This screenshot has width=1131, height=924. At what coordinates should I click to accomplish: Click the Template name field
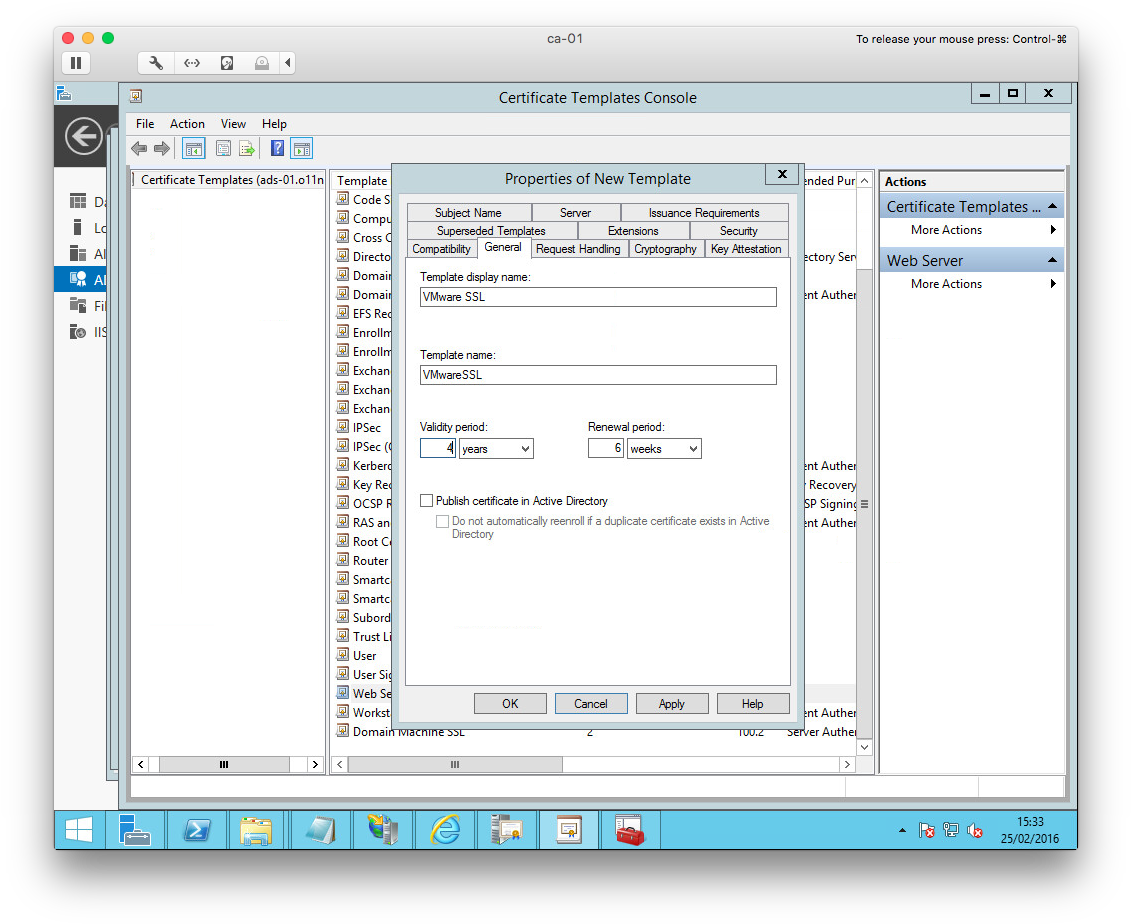point(598,375)
